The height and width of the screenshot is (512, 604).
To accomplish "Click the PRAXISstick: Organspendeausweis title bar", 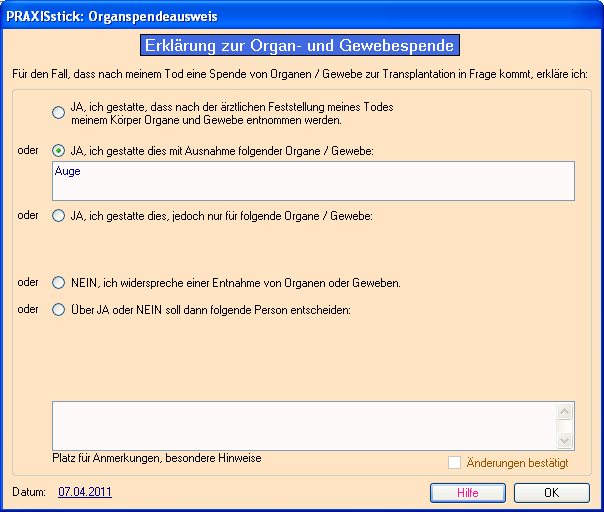I will point(302,16).
